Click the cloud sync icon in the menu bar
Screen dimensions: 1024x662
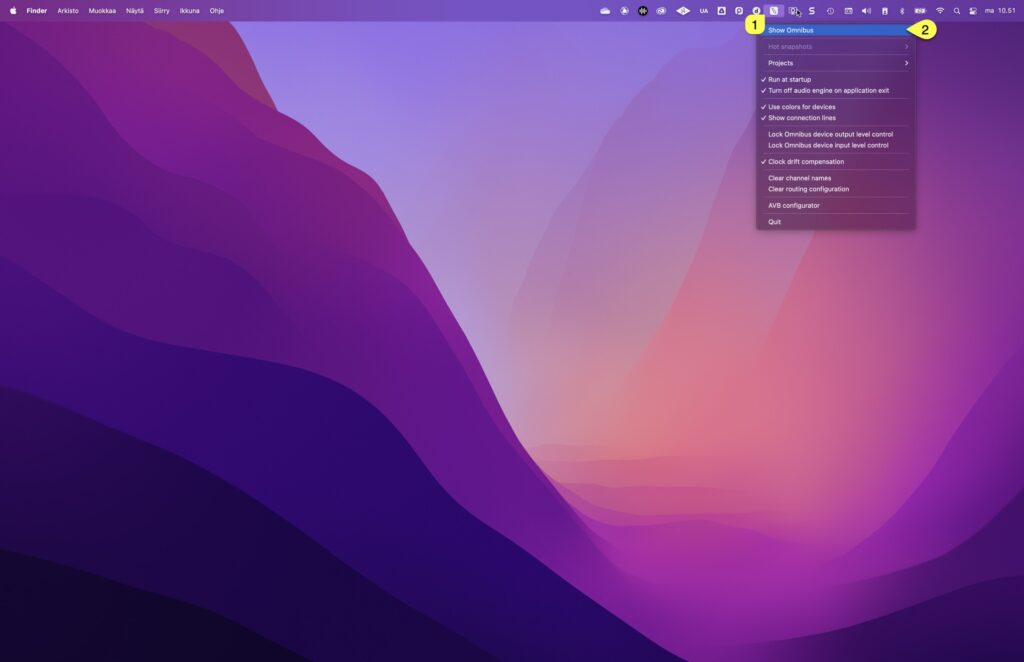[605, 10]
